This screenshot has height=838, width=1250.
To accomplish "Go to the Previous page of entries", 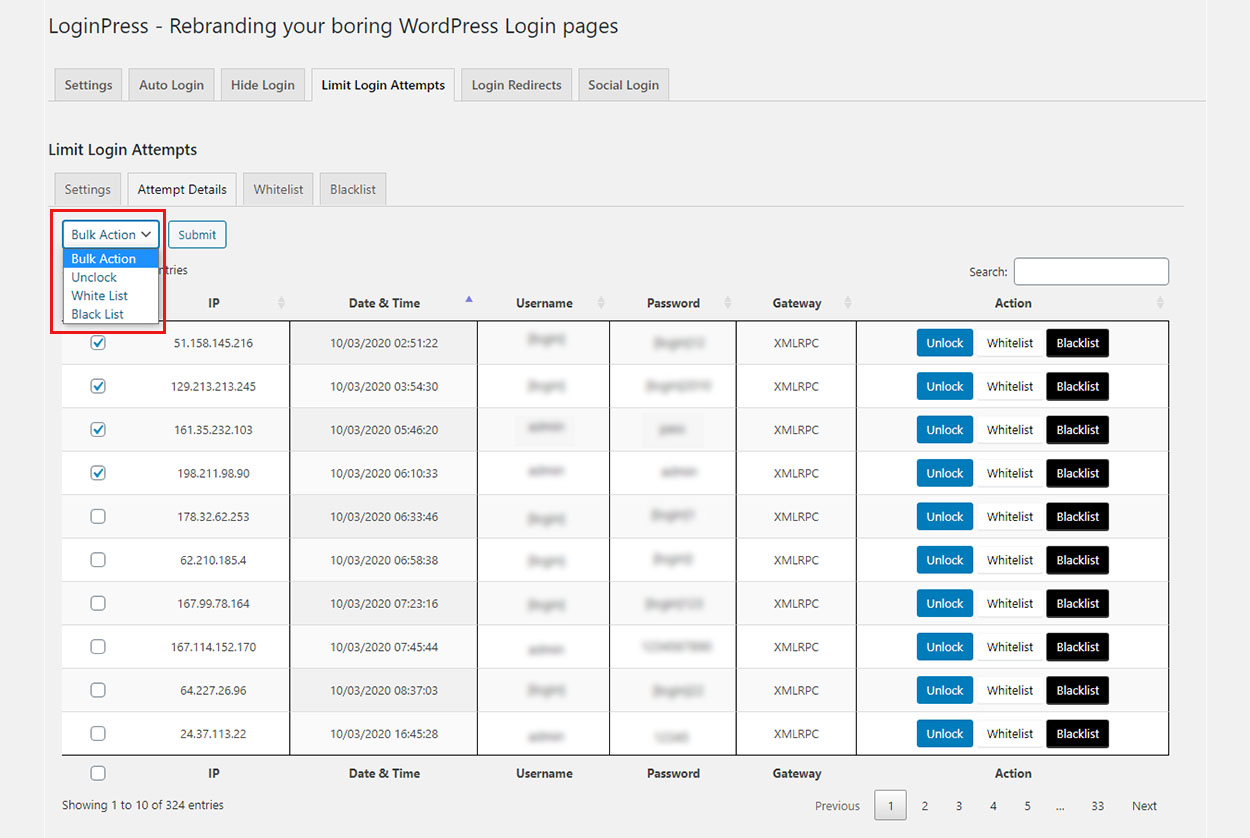I will (837, 806).
